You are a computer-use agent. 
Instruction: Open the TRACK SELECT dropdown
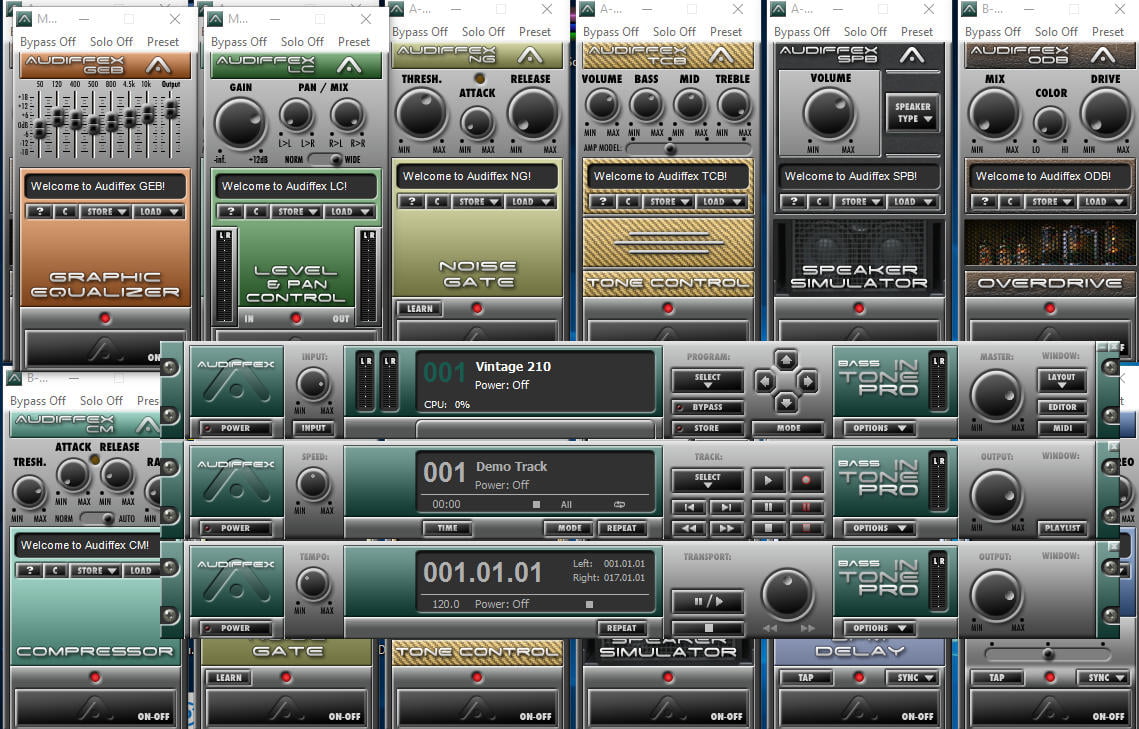708,479
